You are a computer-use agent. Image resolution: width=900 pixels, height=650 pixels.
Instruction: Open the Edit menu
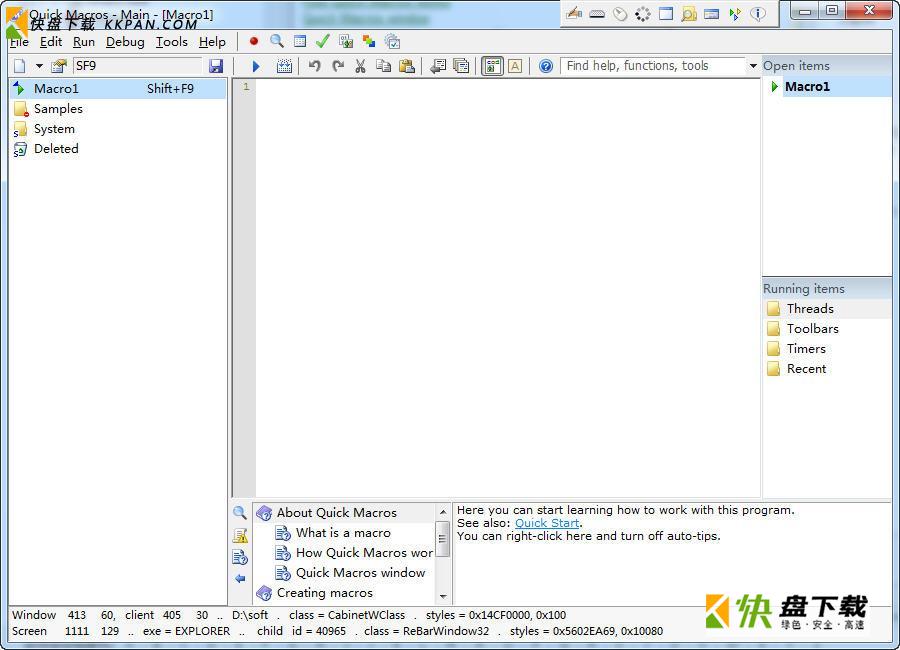51,42
